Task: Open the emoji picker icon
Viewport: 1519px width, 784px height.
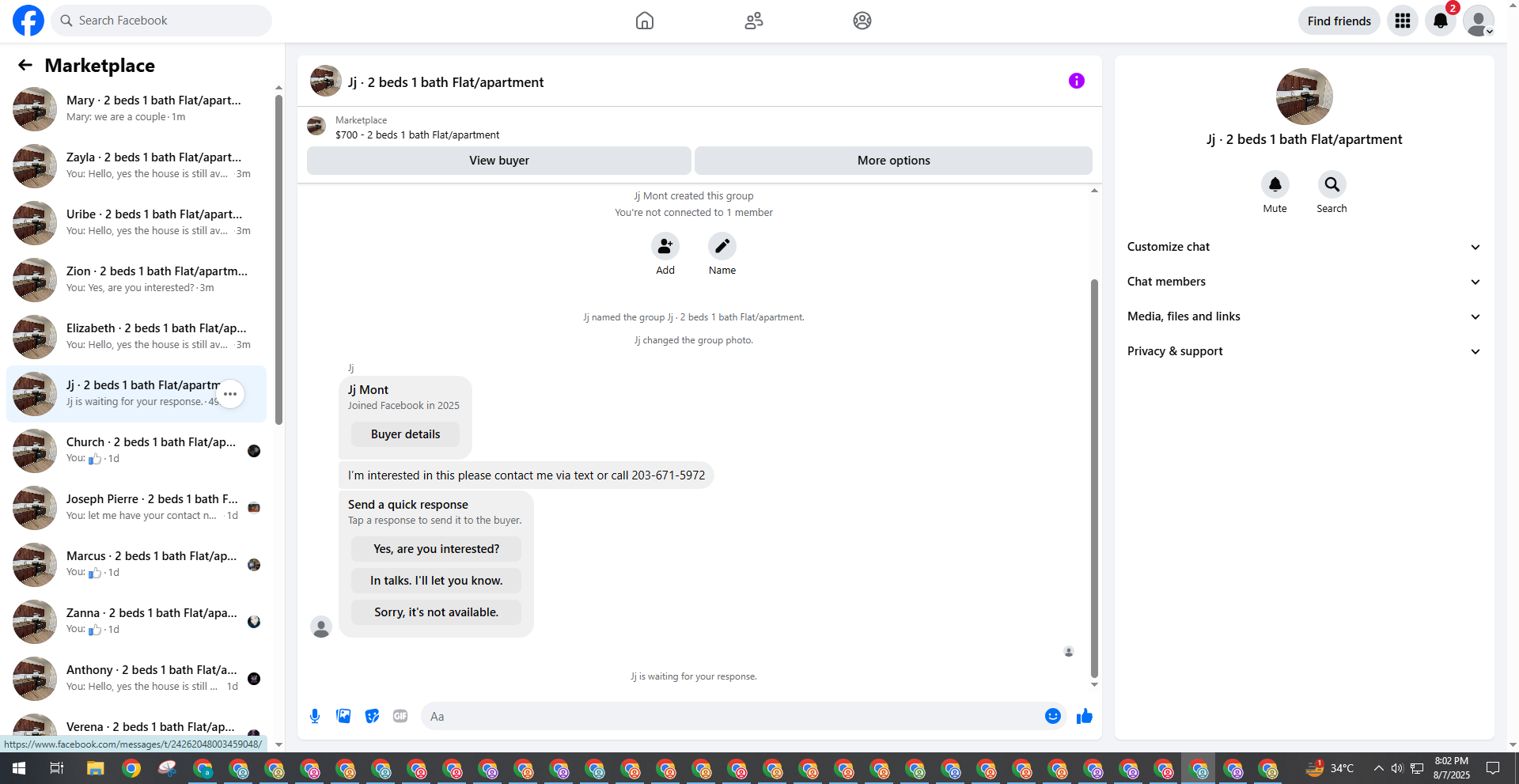Action: 1053,716
